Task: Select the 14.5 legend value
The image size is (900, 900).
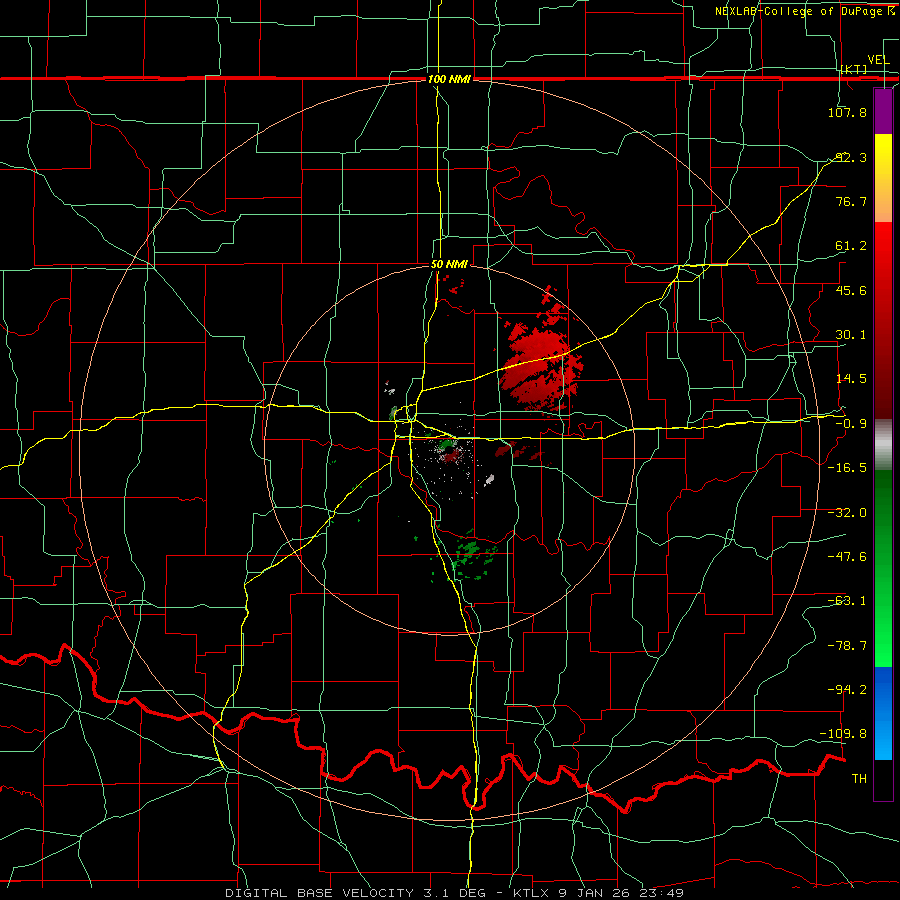Action: pyautogui.click(x=851, y=379)
